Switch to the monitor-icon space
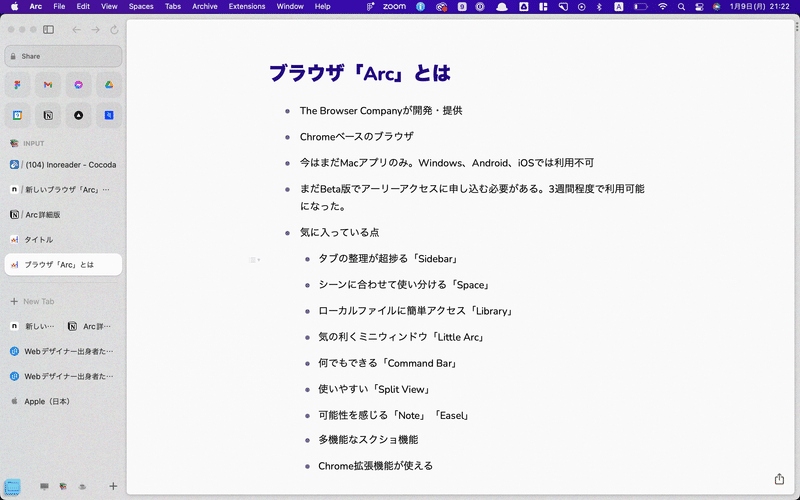This screenshot has width=800, height=500. click(x=44, y=487)
